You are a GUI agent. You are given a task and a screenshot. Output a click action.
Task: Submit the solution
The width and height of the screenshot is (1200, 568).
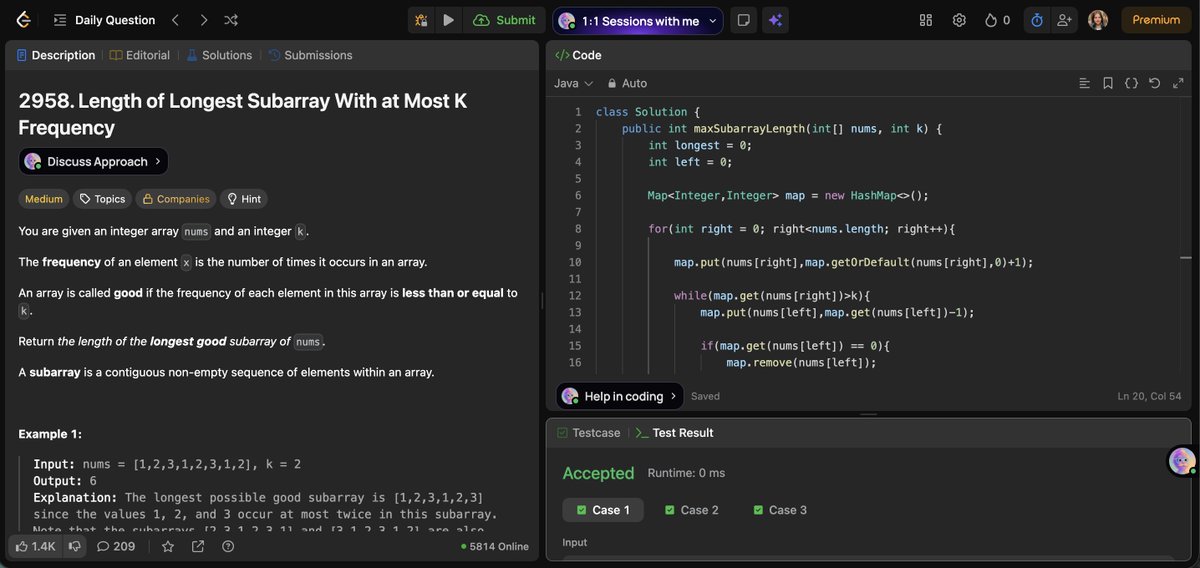504,20
